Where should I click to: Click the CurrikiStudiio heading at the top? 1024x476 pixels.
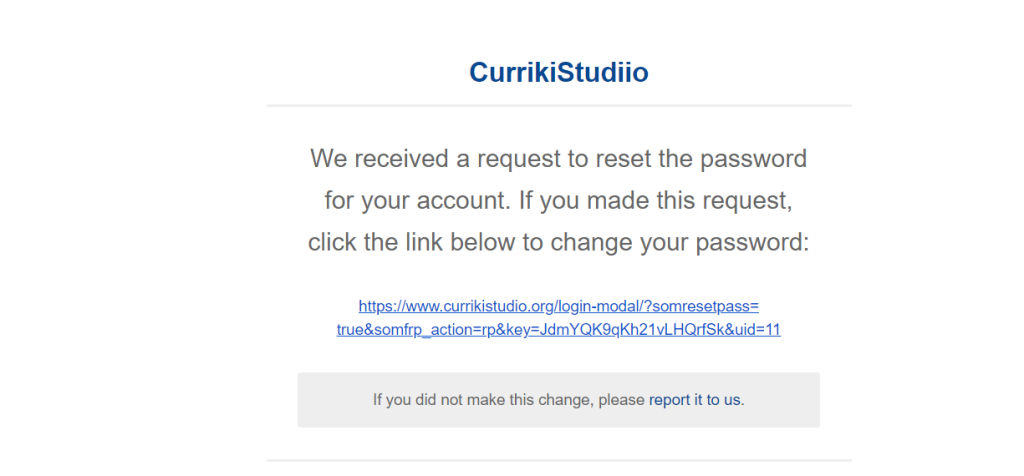[558, 72]
